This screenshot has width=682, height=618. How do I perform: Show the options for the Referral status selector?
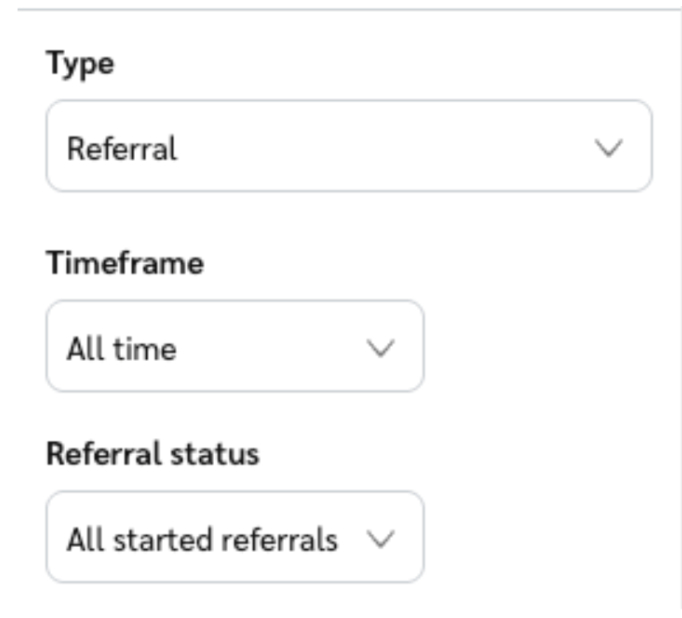(234, 537)
